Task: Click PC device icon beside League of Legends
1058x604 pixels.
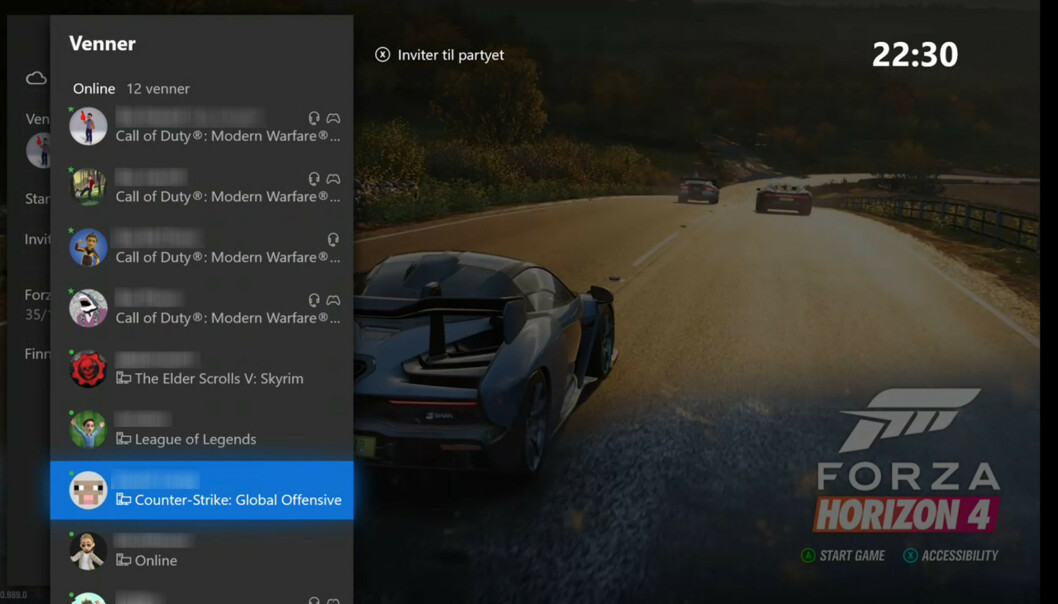Action: click(123, 439)
